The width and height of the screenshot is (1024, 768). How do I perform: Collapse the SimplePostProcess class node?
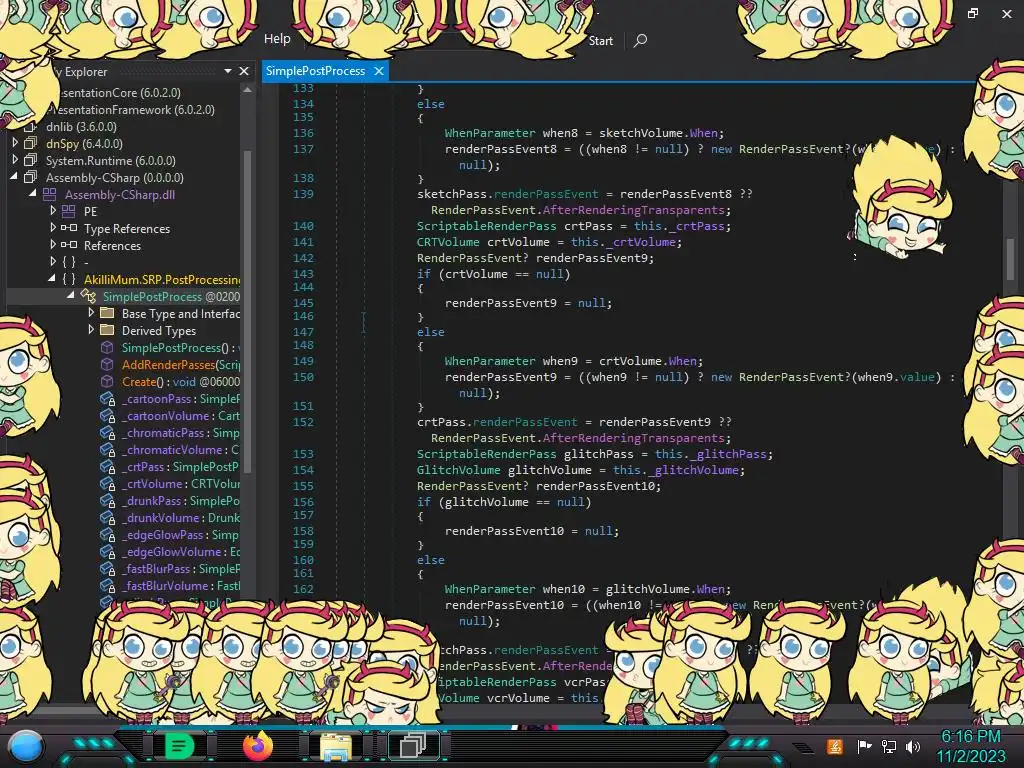71,295
